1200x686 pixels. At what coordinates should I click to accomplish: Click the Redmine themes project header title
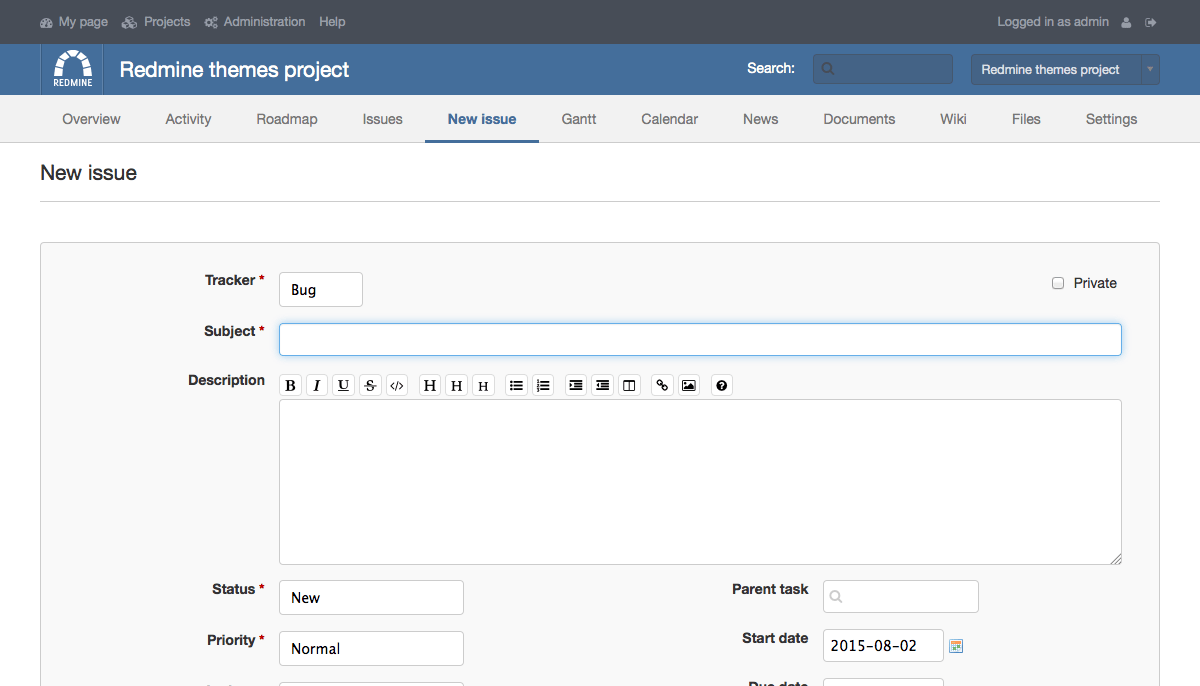[235, 70]
